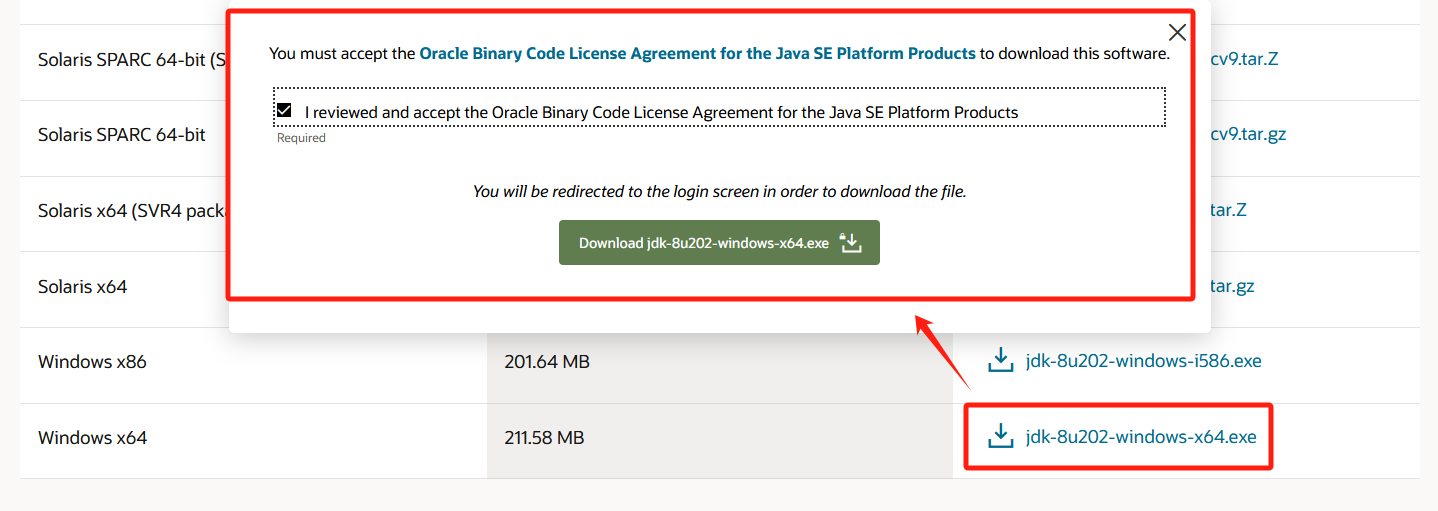Click the redirected to login screen notice

[x=719, y=191]
